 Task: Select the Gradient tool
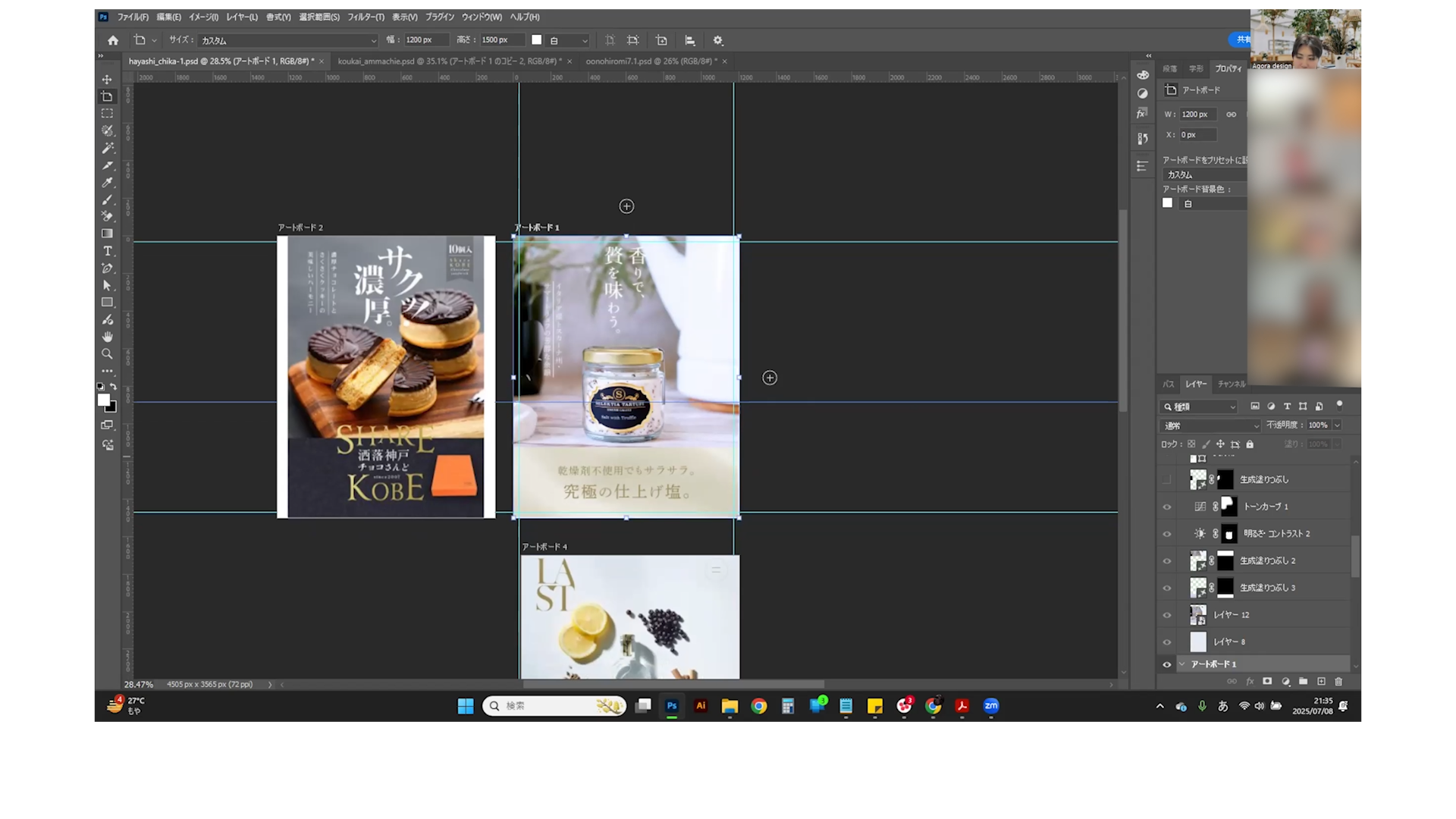107,234
